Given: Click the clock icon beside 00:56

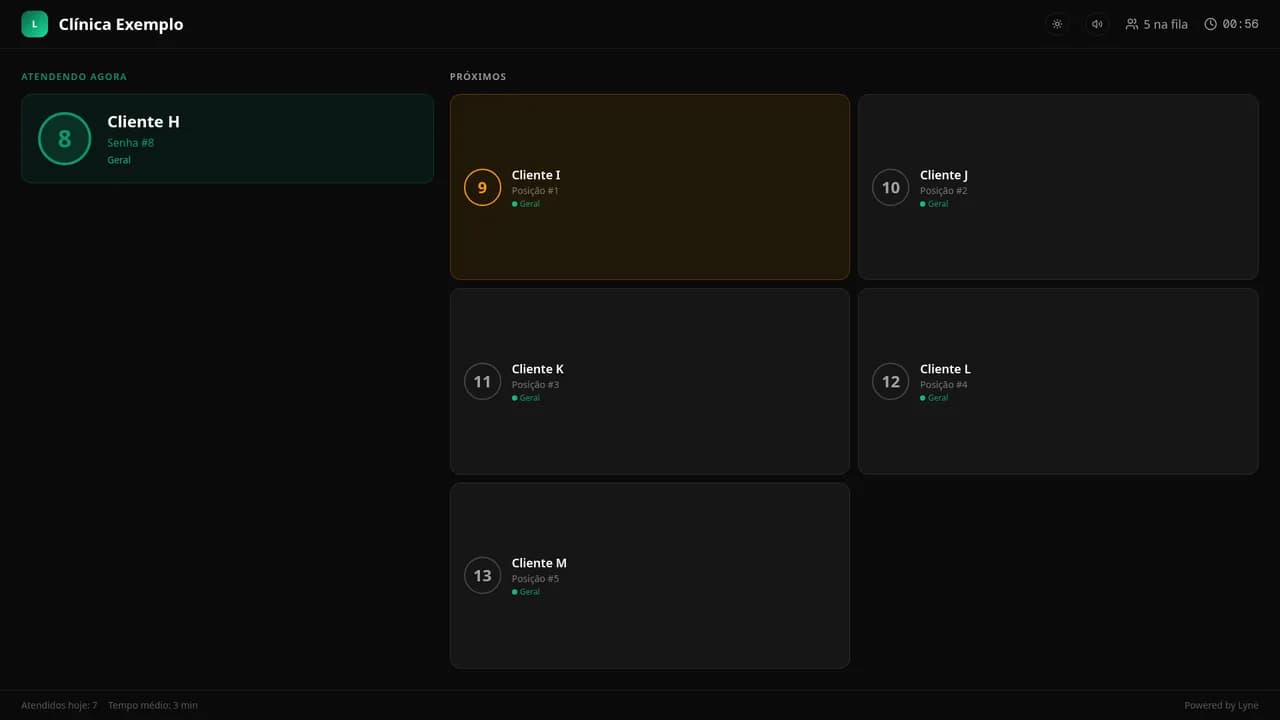Looking at the screenshot, I should (x=1210, y=24).
